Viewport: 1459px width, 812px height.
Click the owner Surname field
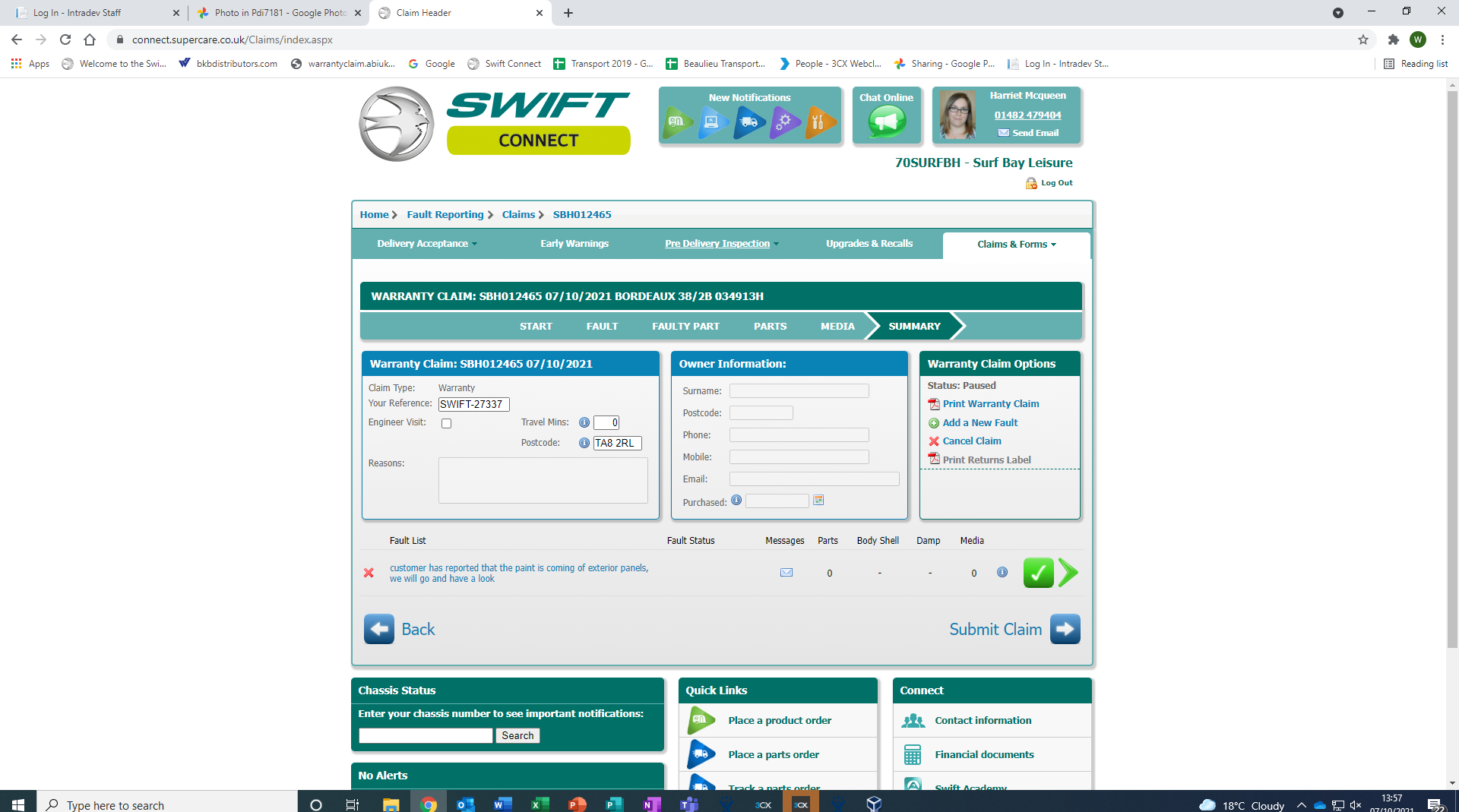click(799, 391)
